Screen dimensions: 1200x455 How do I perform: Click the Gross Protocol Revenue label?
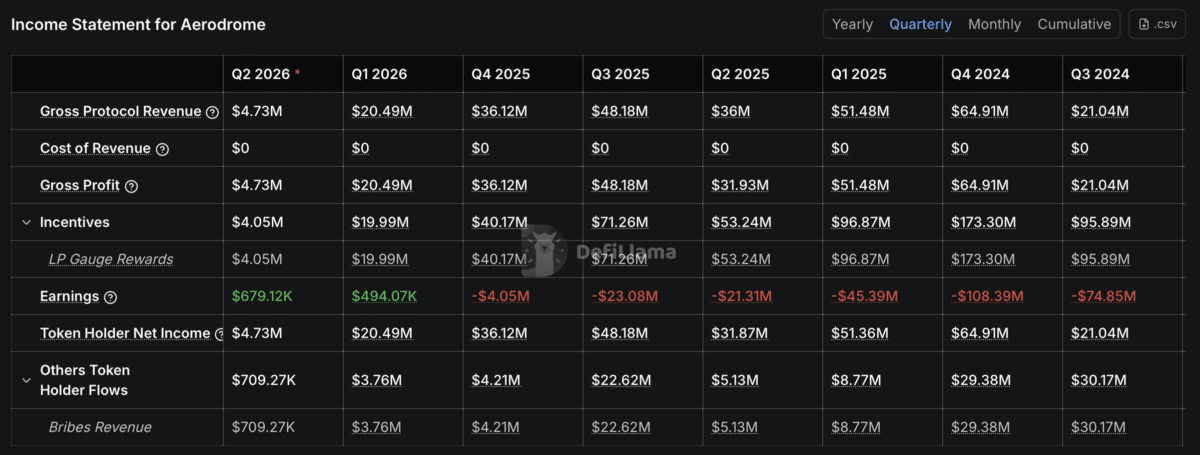[120, 111]
